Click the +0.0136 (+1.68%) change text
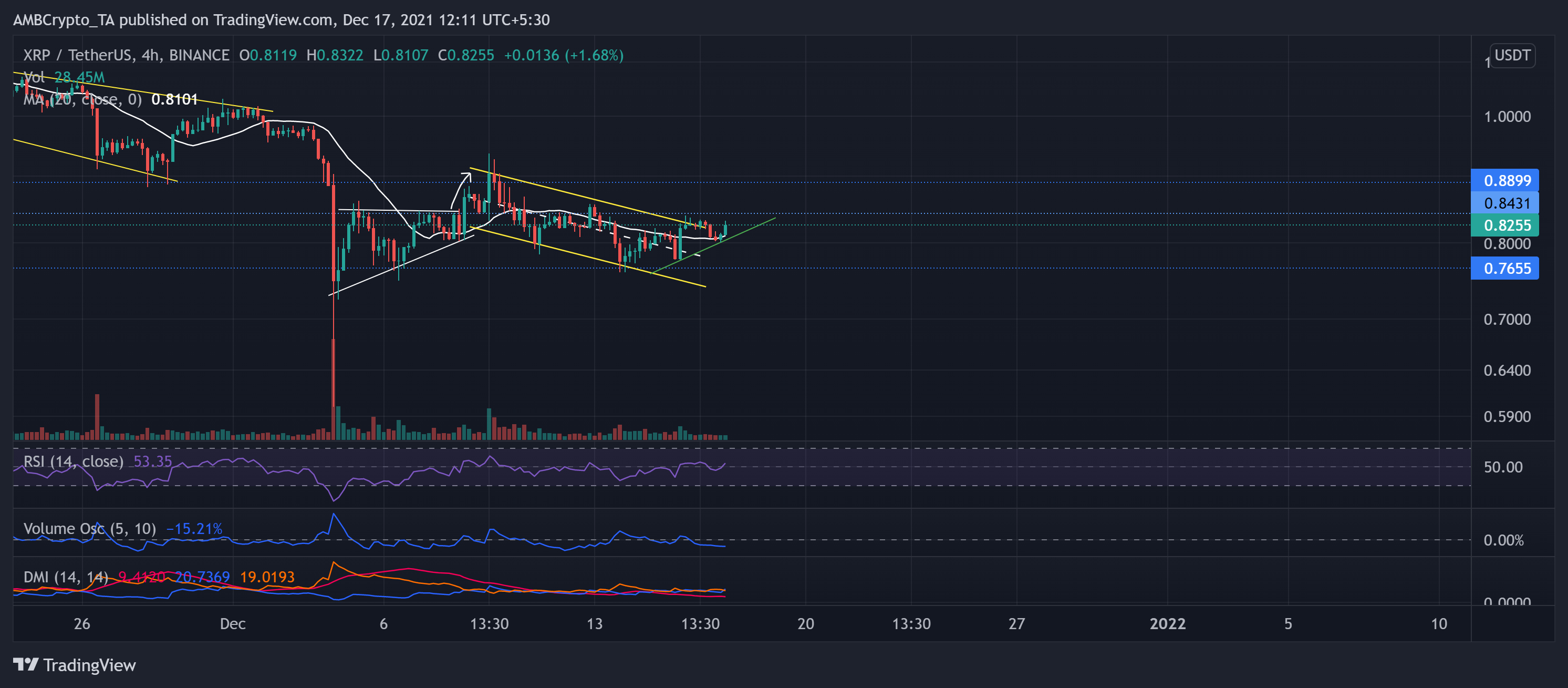 pos(564,55)
